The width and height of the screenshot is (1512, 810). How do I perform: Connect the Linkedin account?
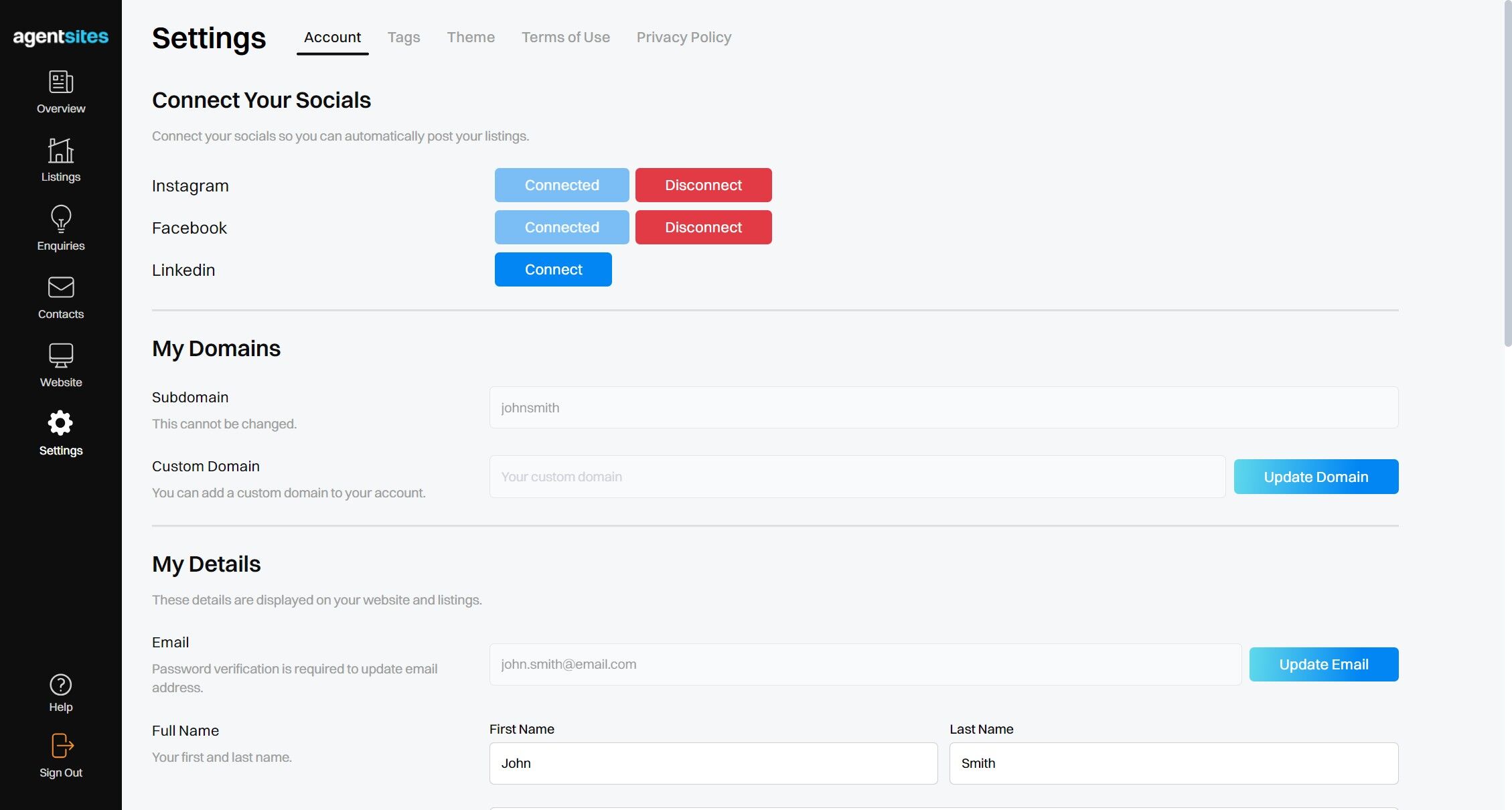[553, 269]
